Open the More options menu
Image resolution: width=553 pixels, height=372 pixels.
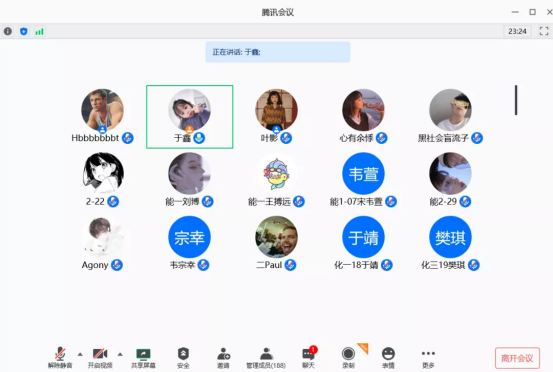(x=428, y=358)
